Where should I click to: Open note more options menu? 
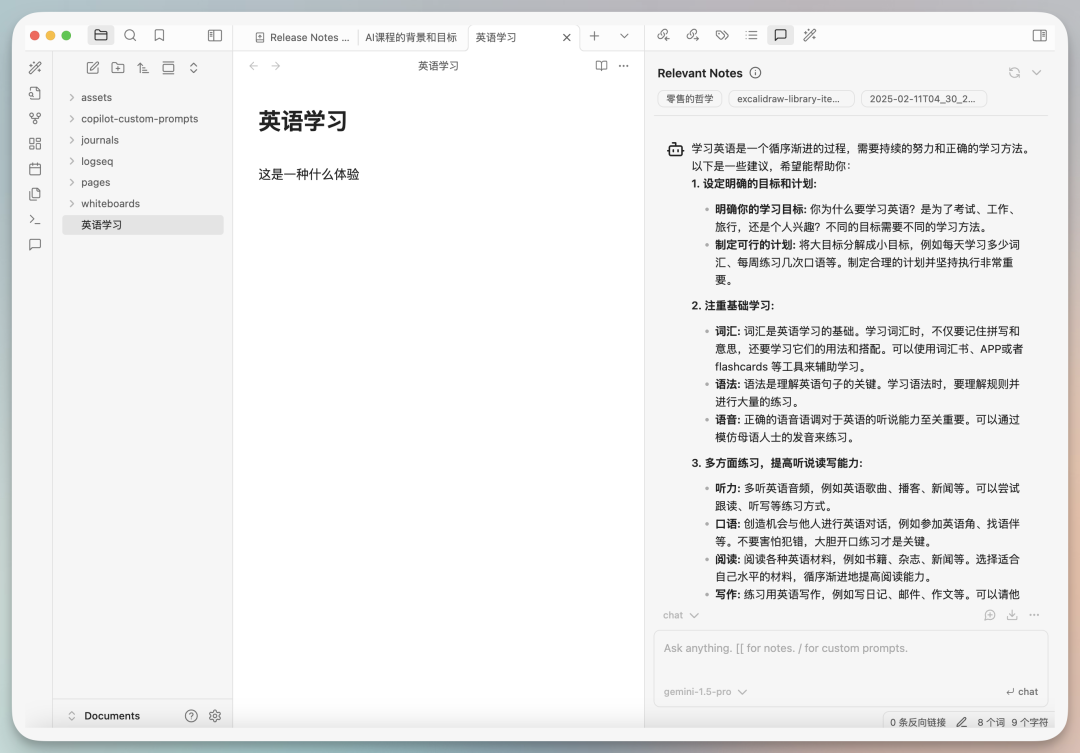(623, 66)
